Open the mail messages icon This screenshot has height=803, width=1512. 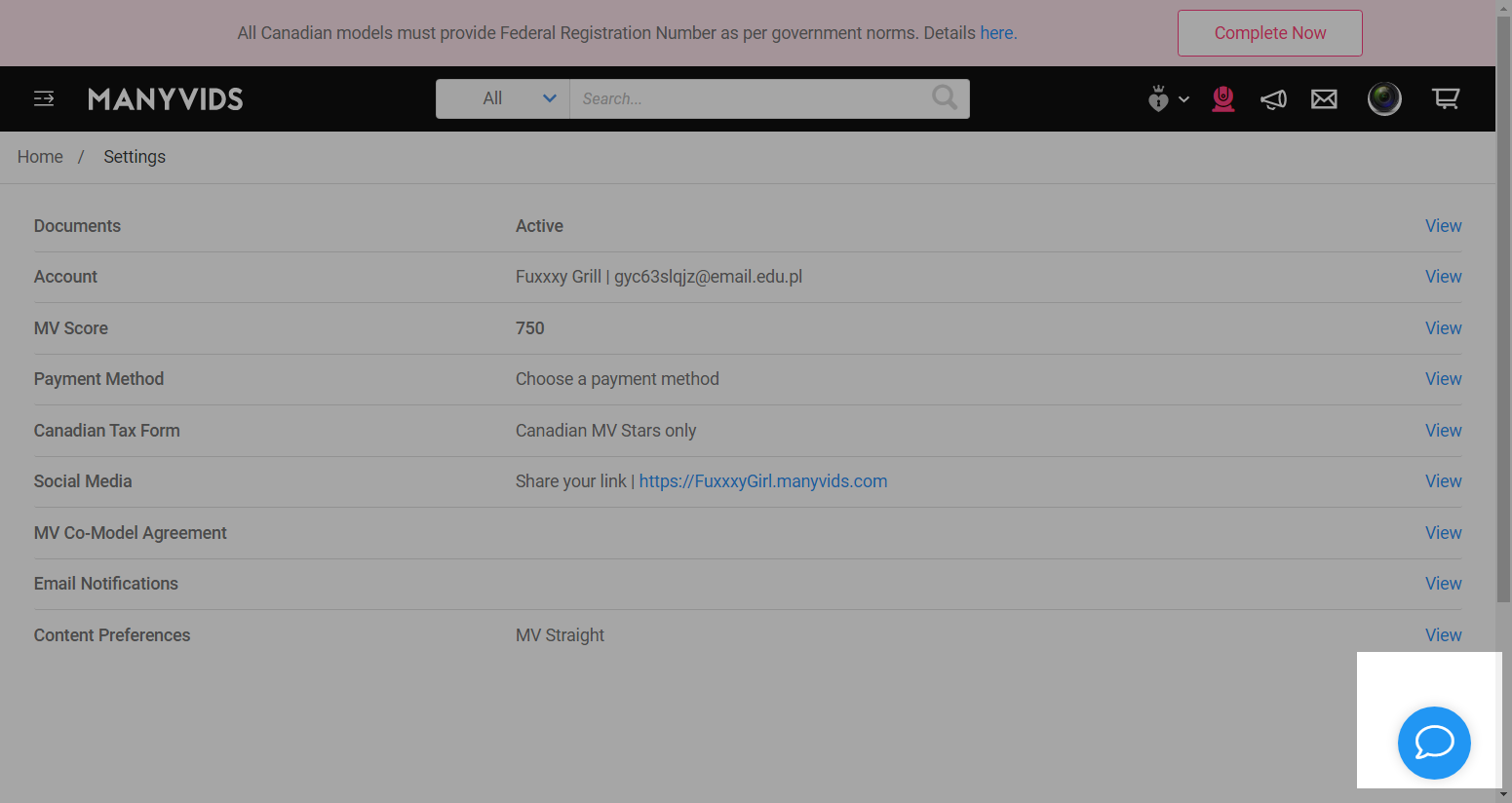point(1324,98)
